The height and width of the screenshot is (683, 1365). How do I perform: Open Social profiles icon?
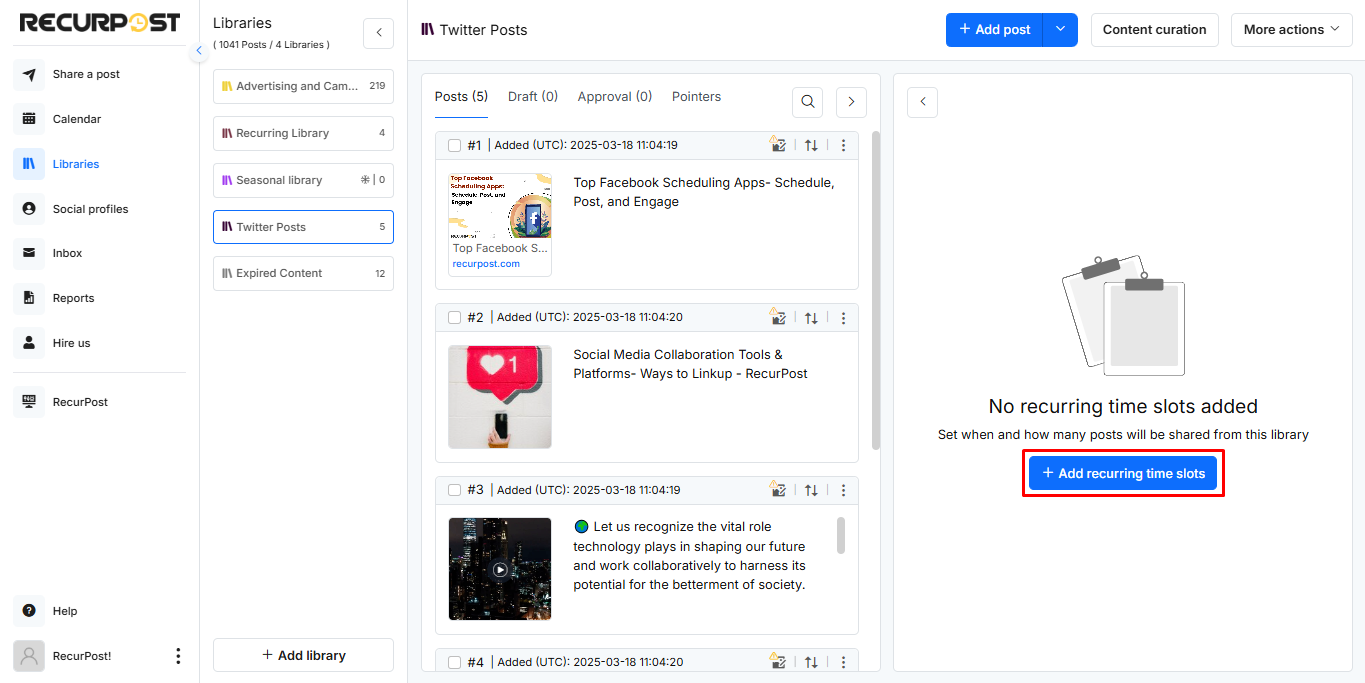pos(29,209)
